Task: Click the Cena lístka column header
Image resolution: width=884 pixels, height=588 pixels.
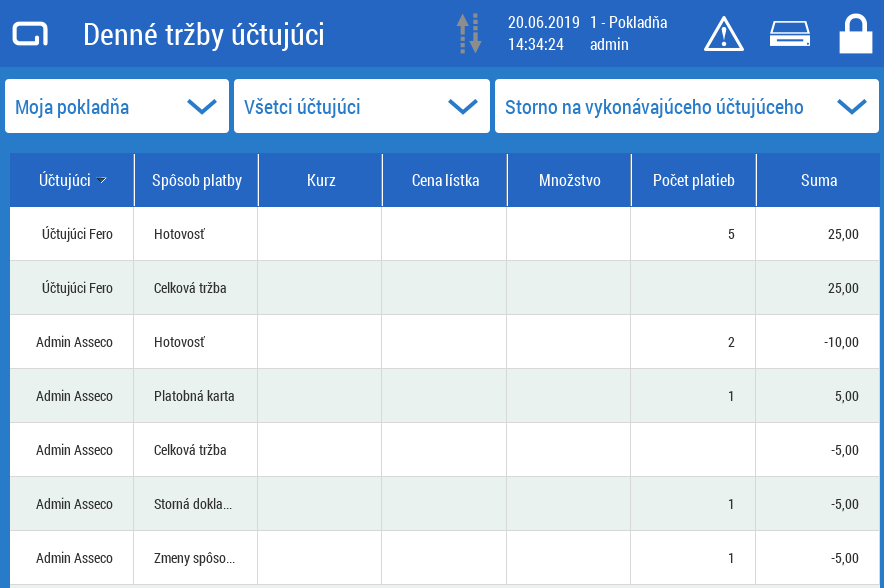Action: (x=445, y=181)
